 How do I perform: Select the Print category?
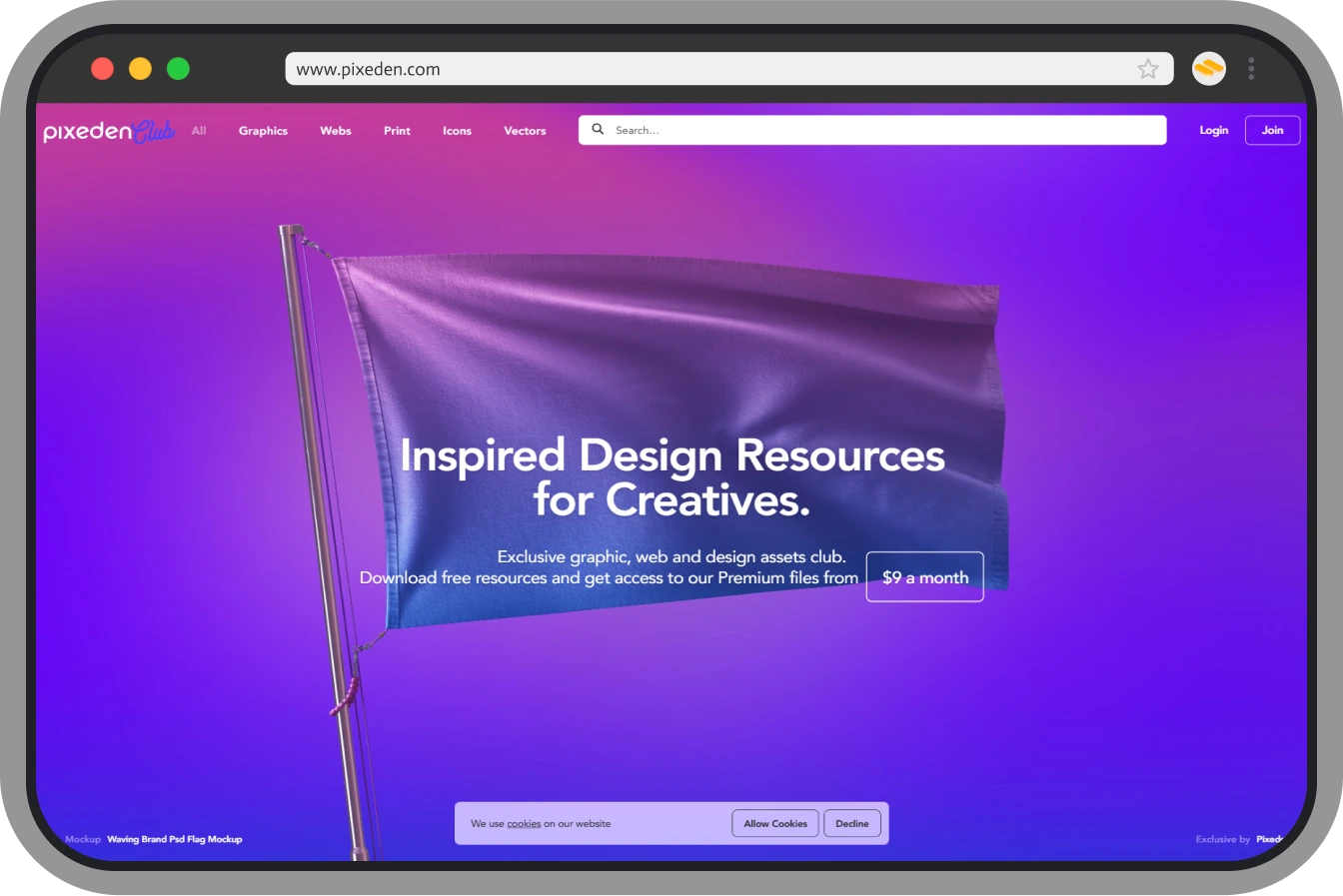[397, 131]
